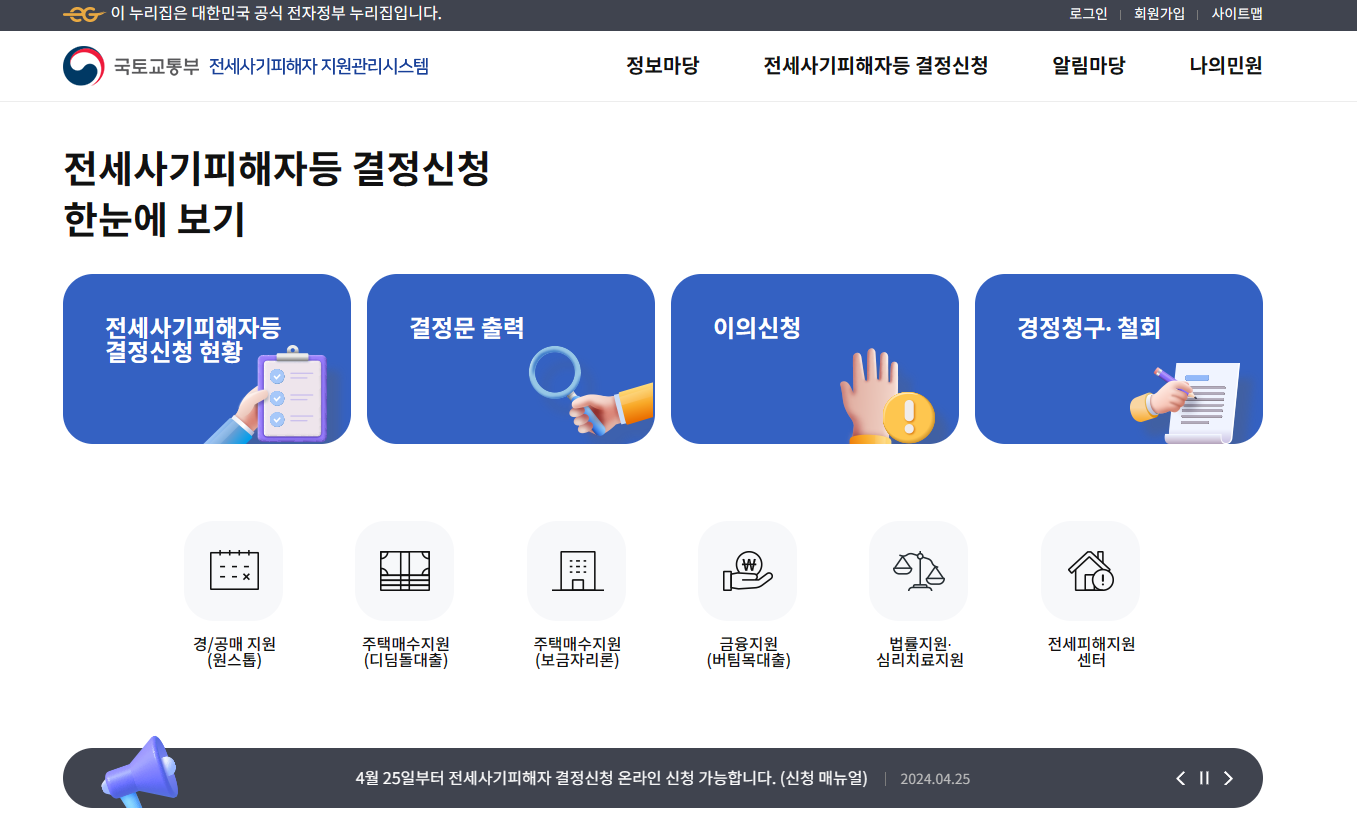Open 주택매수지원 (디딤돌대출) money icon
The width and height of the screenshot is (1357, 834).
(x=405, y=570)
